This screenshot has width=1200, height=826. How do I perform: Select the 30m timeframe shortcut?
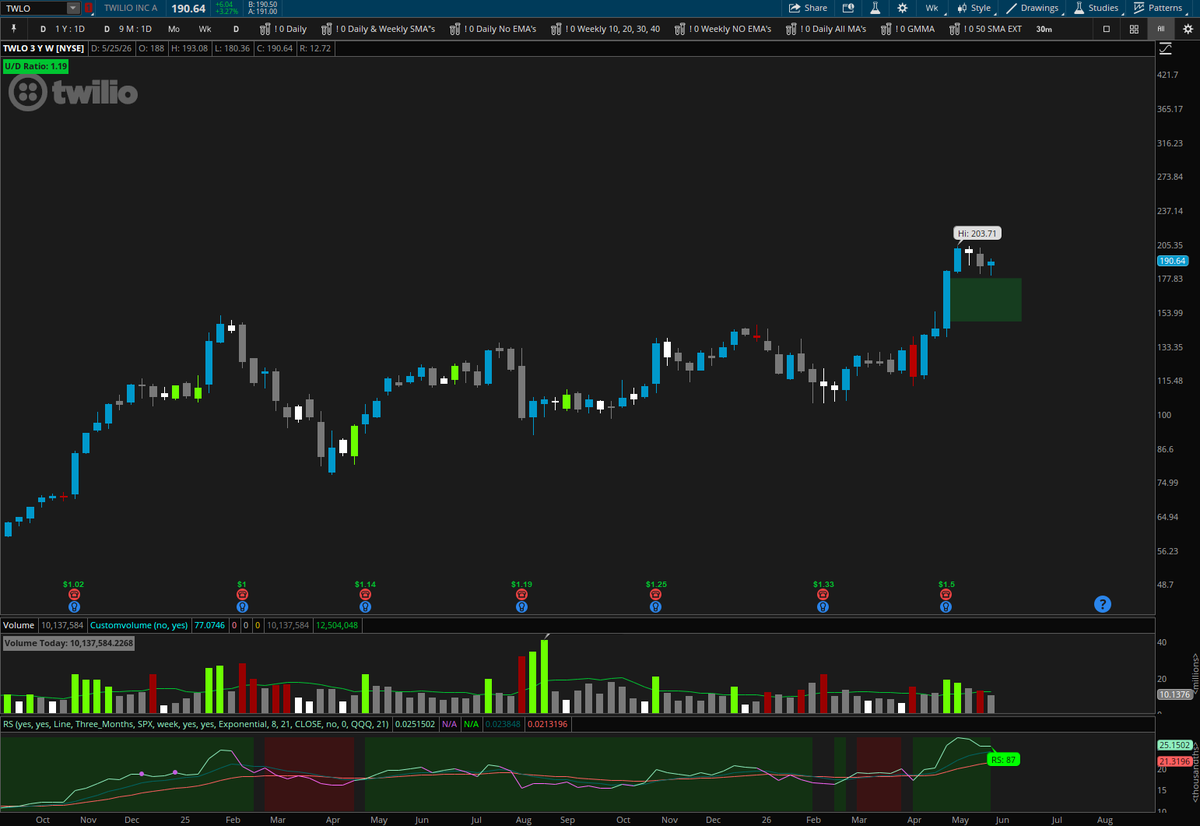pyautogui.click(x=1043, y=29)
